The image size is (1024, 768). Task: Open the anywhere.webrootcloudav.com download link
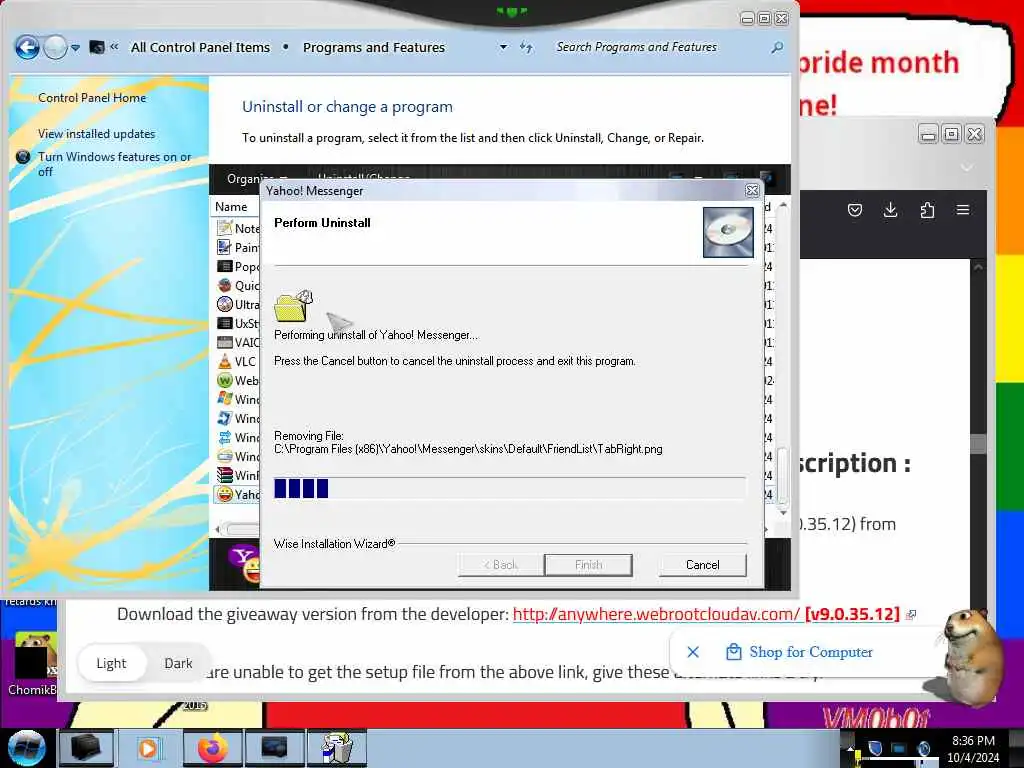pyautogui.click(x=706, y=614)
